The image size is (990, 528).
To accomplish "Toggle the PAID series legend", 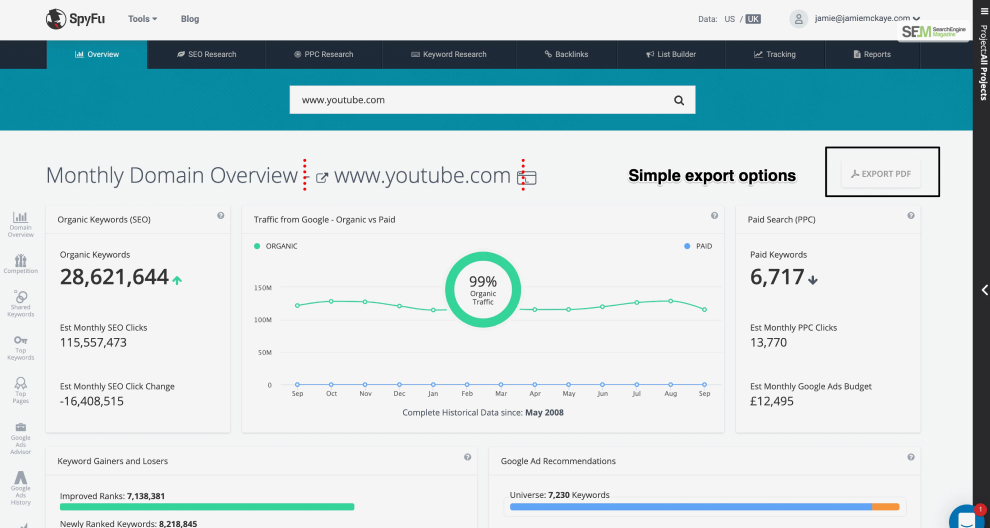I will coord(698,246).
